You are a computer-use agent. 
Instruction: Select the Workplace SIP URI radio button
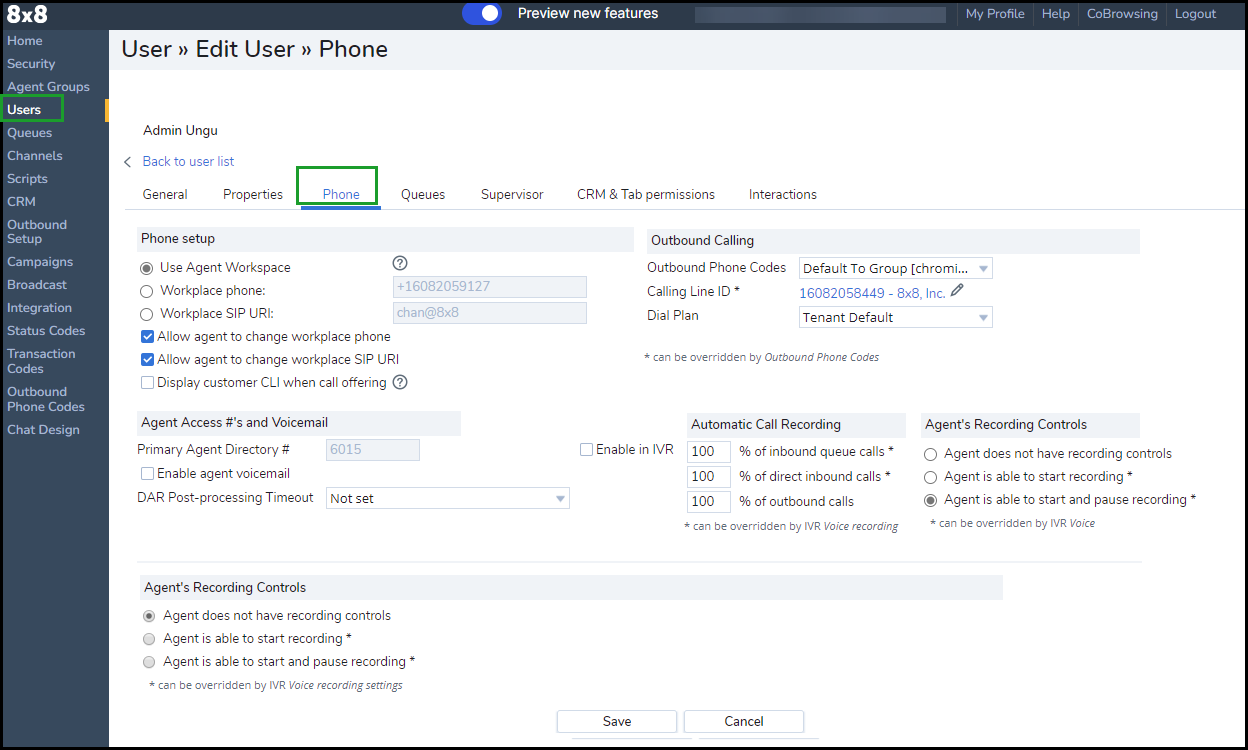(x=147, y=314)
